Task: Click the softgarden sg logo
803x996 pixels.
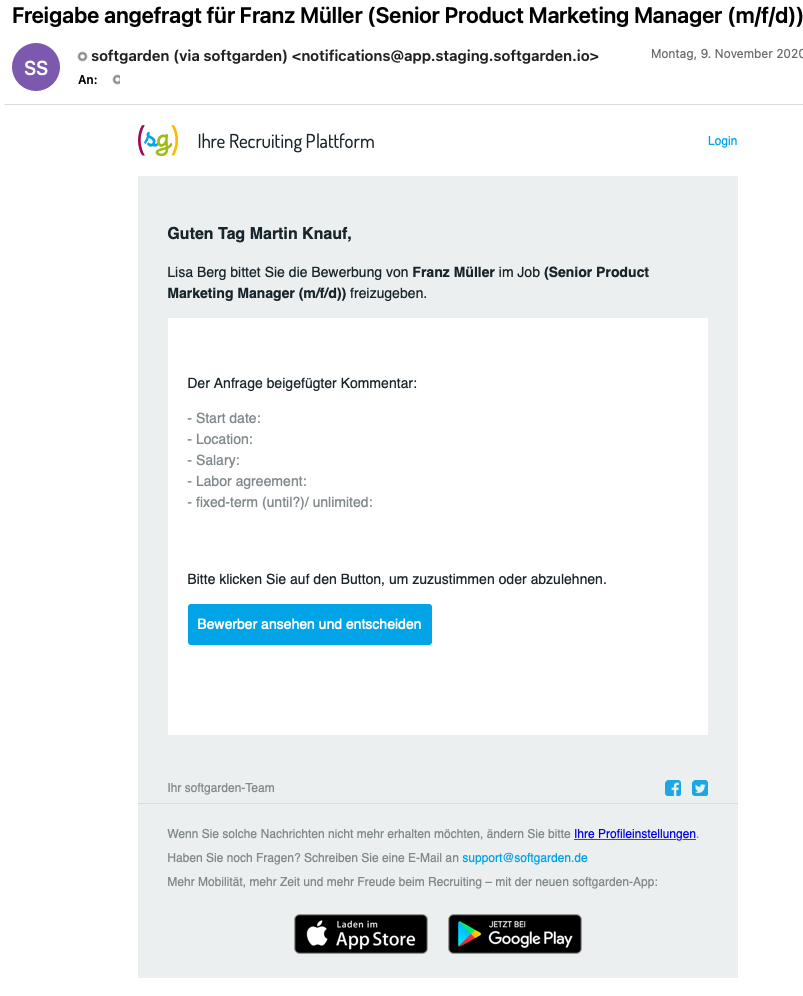Action: click(x=158, y=141)
